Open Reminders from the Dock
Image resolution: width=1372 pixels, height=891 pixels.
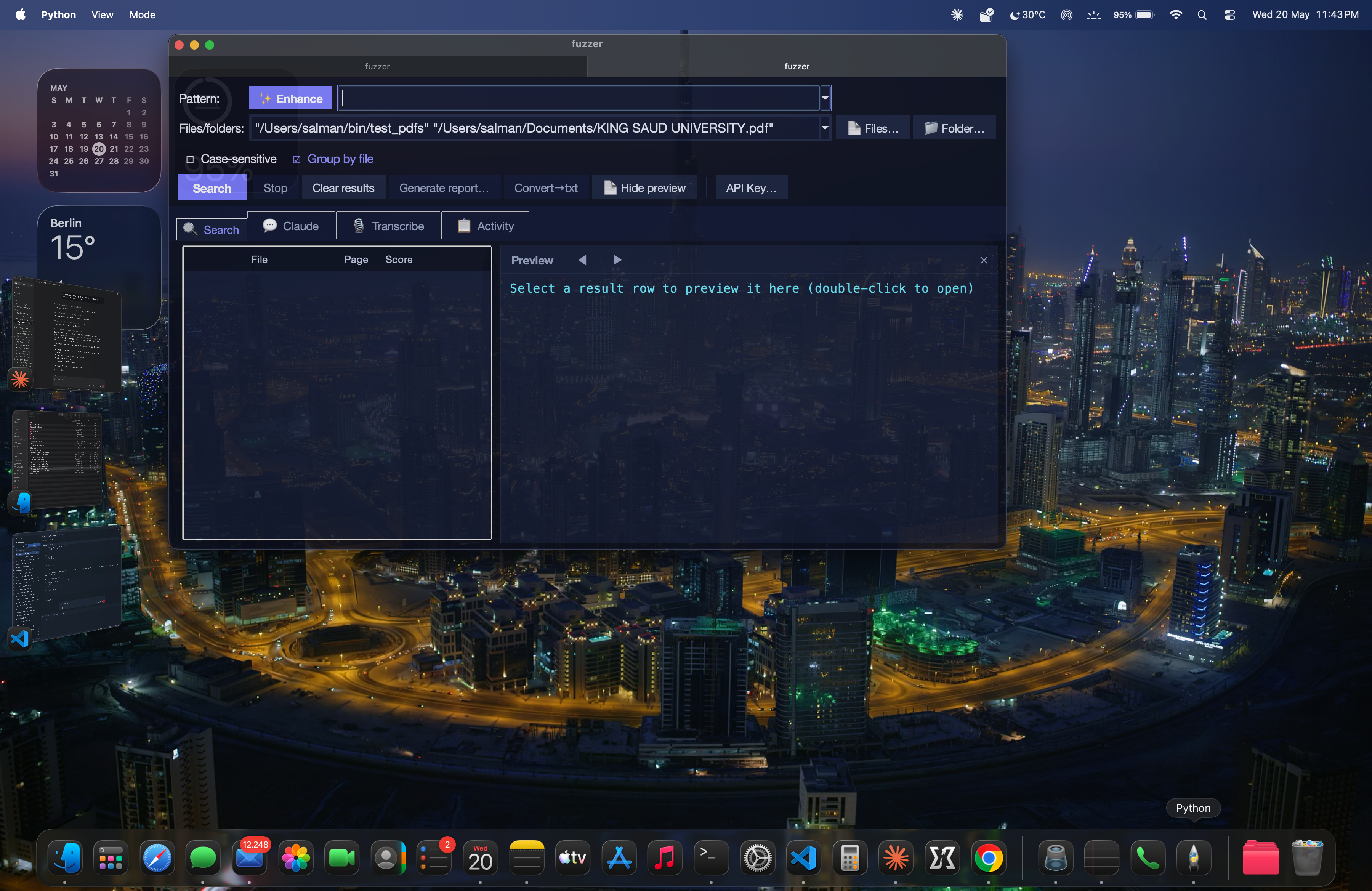(434, 857)
